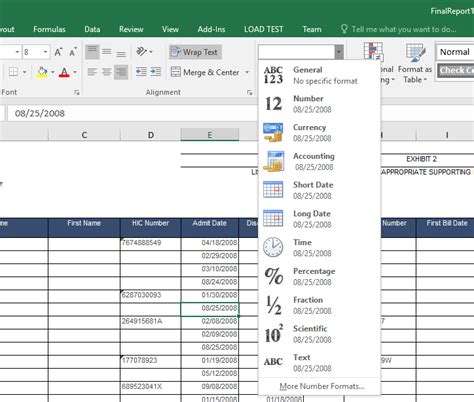
Task: Choose the General ABC 123 format icon
Action: 273,75
